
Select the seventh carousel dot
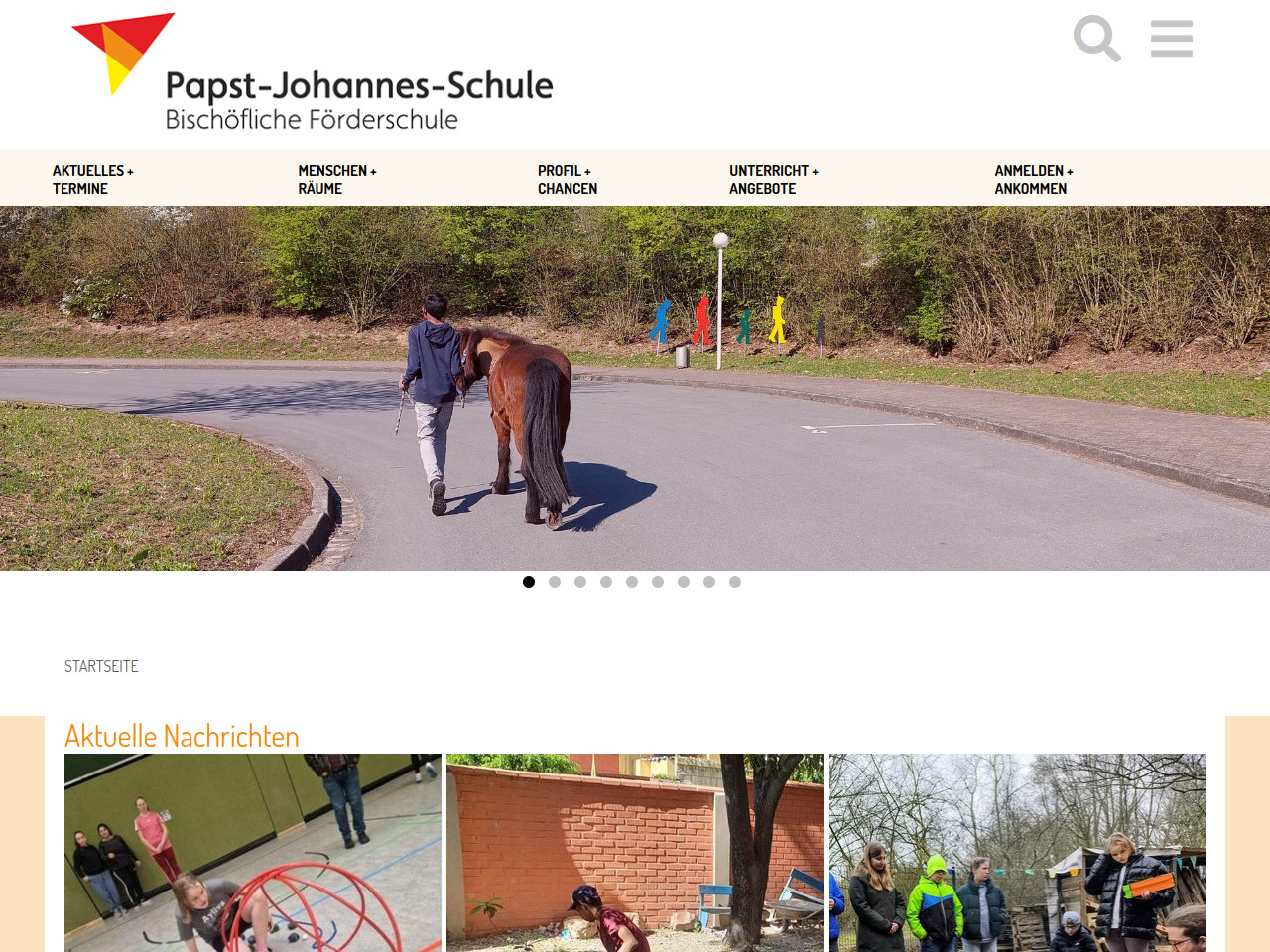click(x=684, y=582)
